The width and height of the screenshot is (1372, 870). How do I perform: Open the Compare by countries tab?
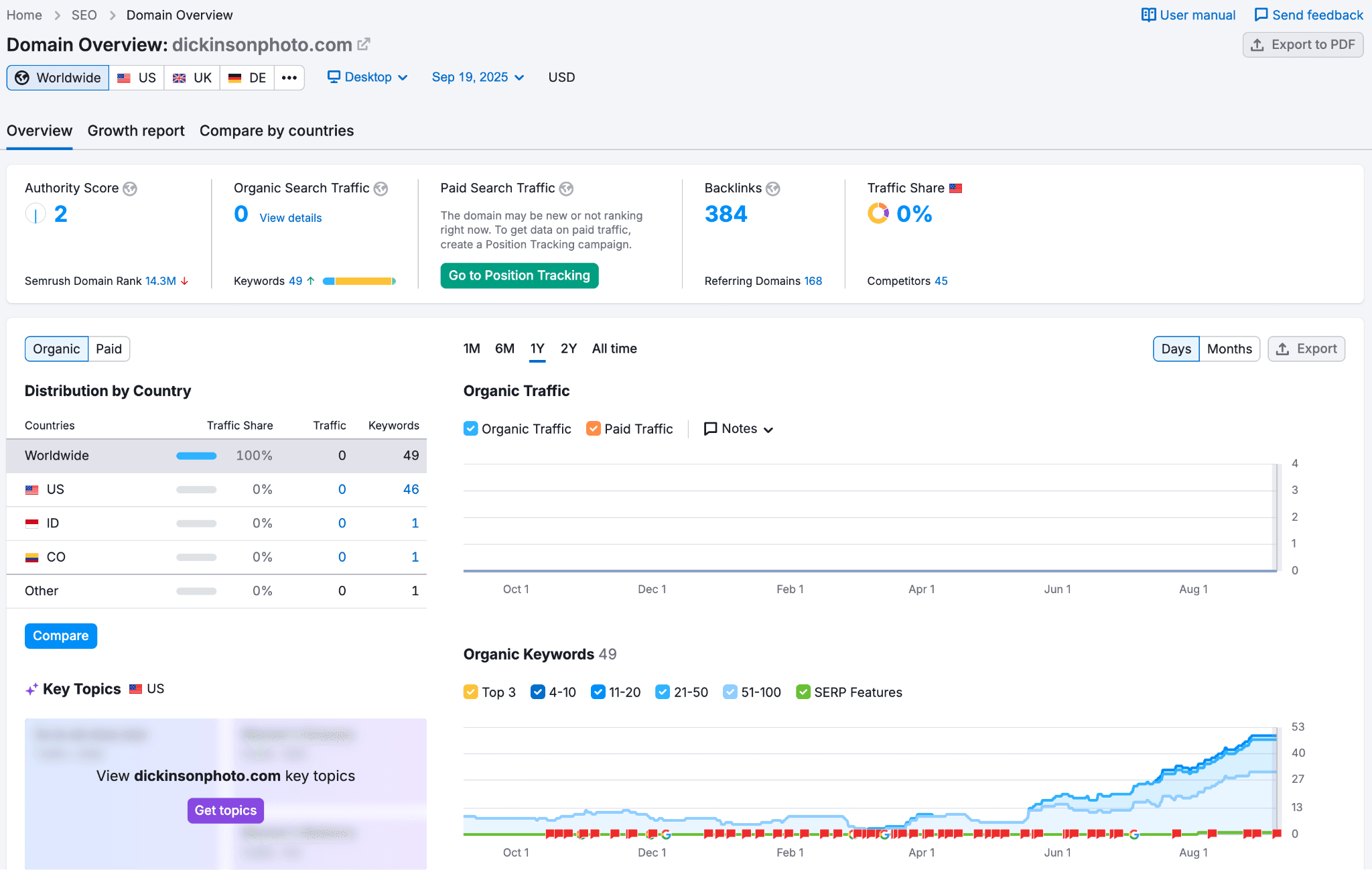point(276,131)
